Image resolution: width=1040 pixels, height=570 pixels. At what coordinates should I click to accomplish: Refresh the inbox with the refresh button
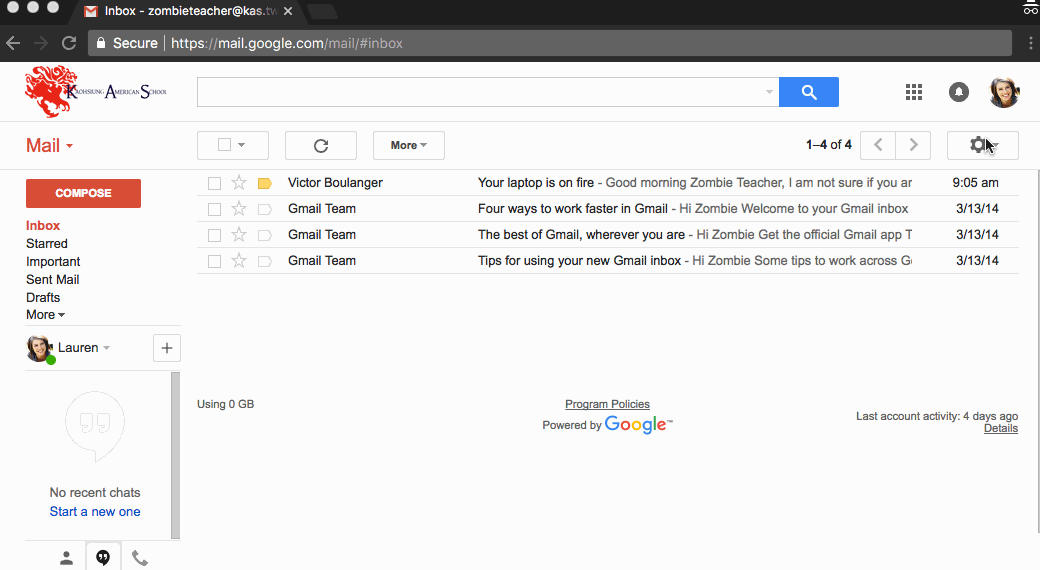point(321,145)
